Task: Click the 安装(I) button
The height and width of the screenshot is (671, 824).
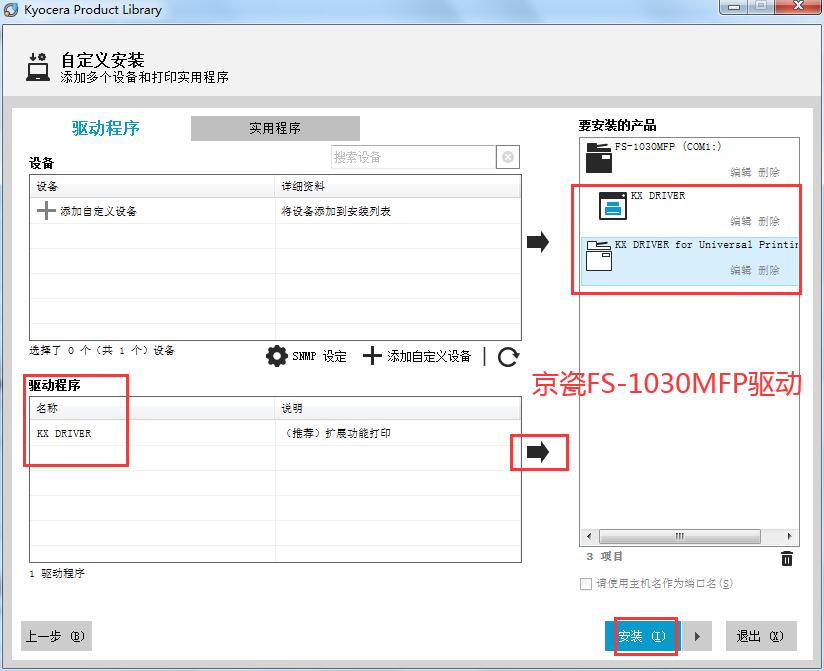Action: [642, 636]
